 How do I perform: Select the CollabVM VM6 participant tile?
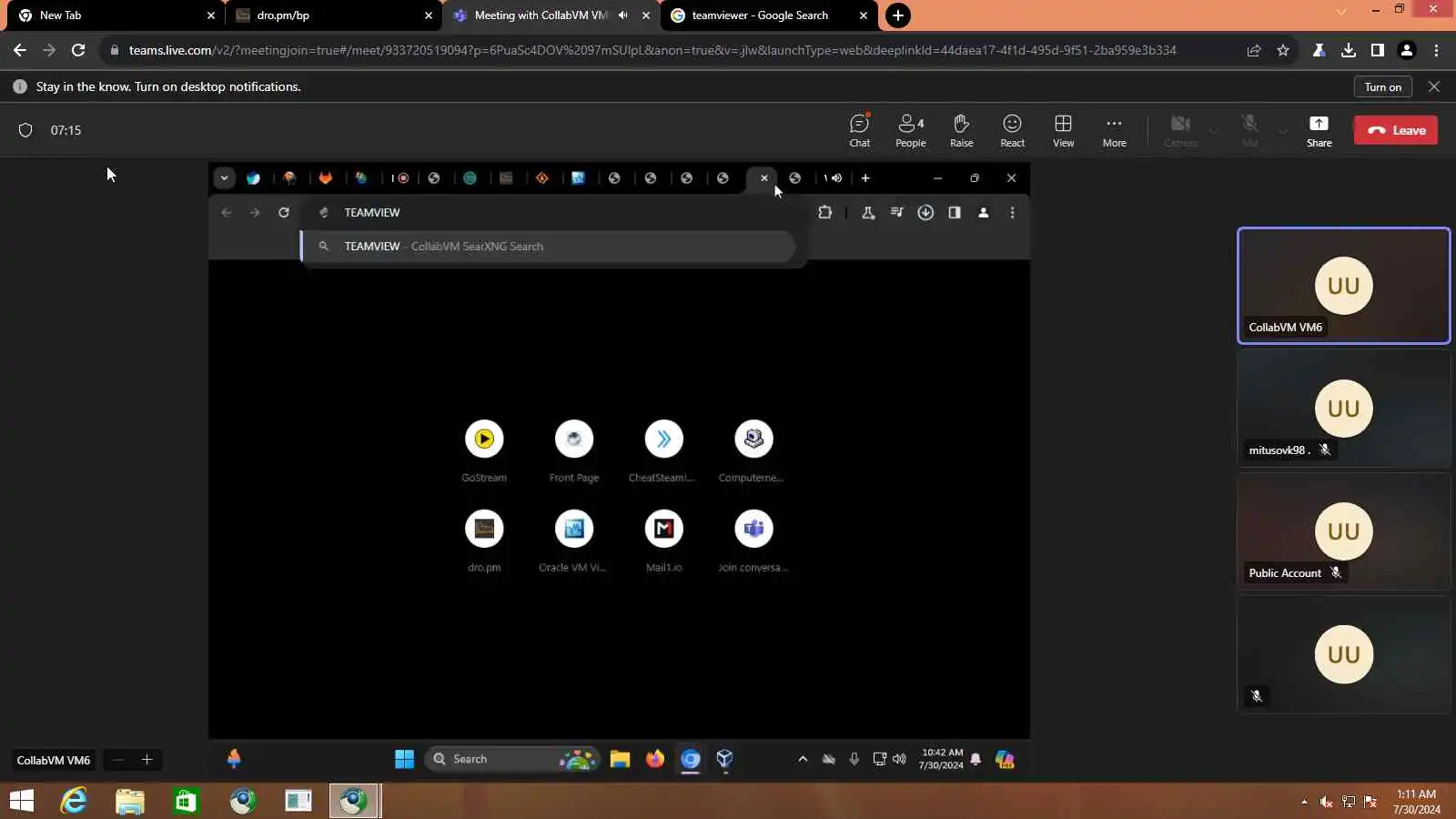pyautogui.click(x=1343, y=286)
